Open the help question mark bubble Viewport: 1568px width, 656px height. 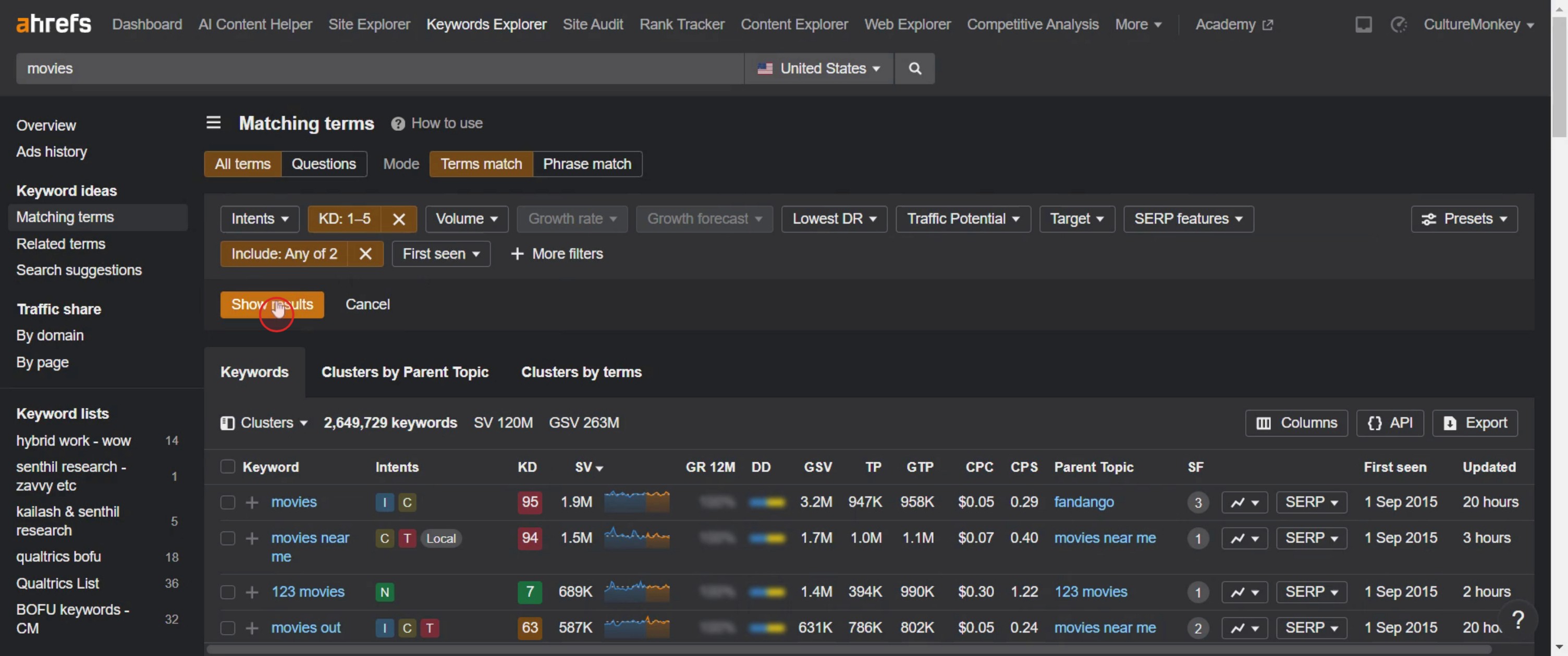point(1517,620)
